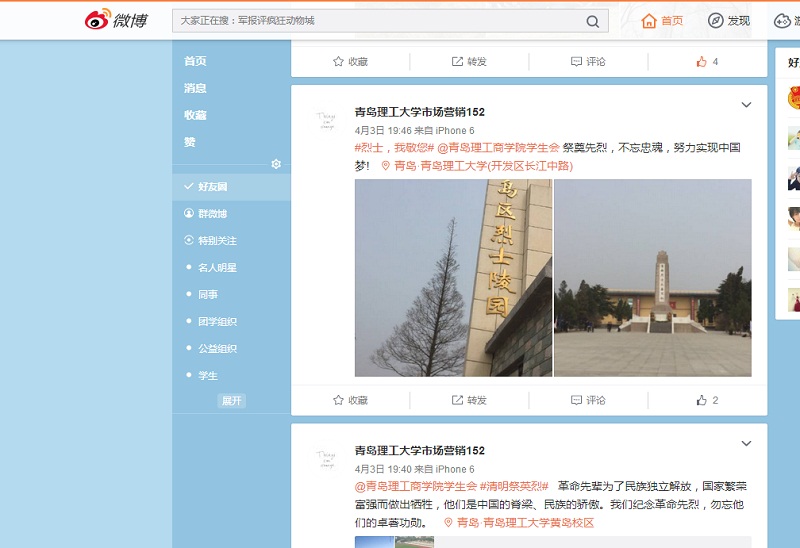Expand sidebar groups with 展开

tap(232, 401)
